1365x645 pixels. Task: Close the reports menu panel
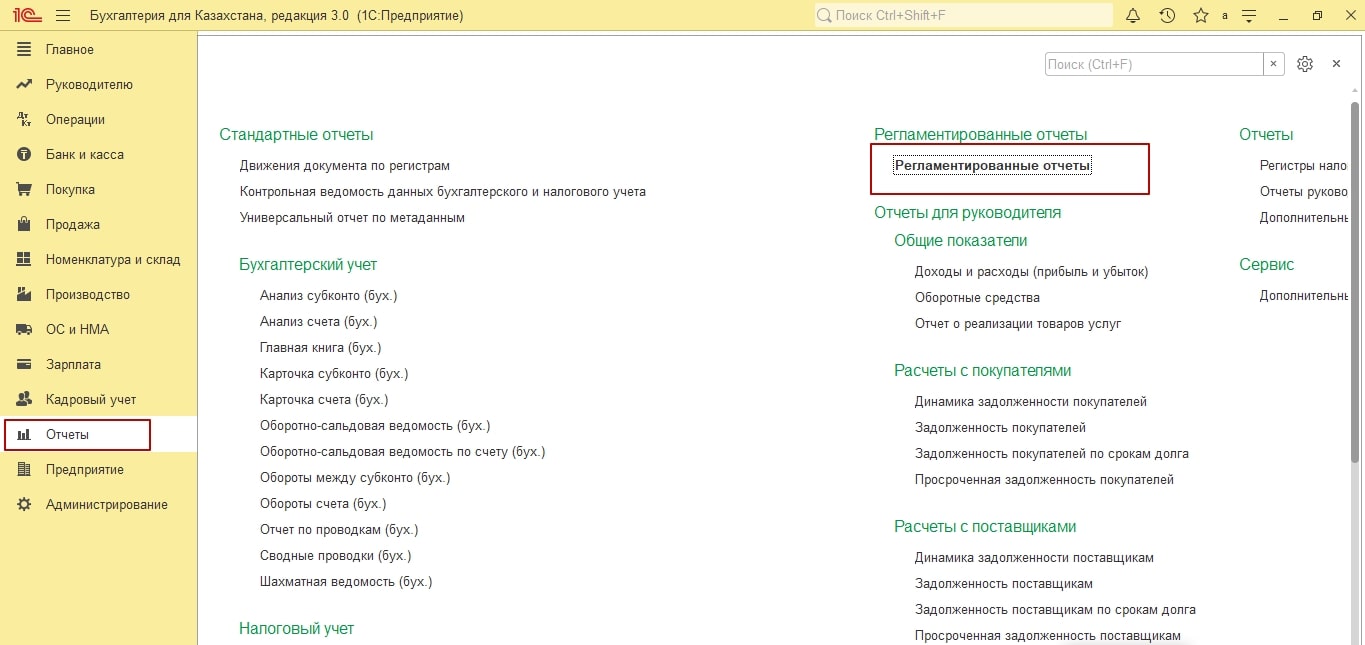1336,64
